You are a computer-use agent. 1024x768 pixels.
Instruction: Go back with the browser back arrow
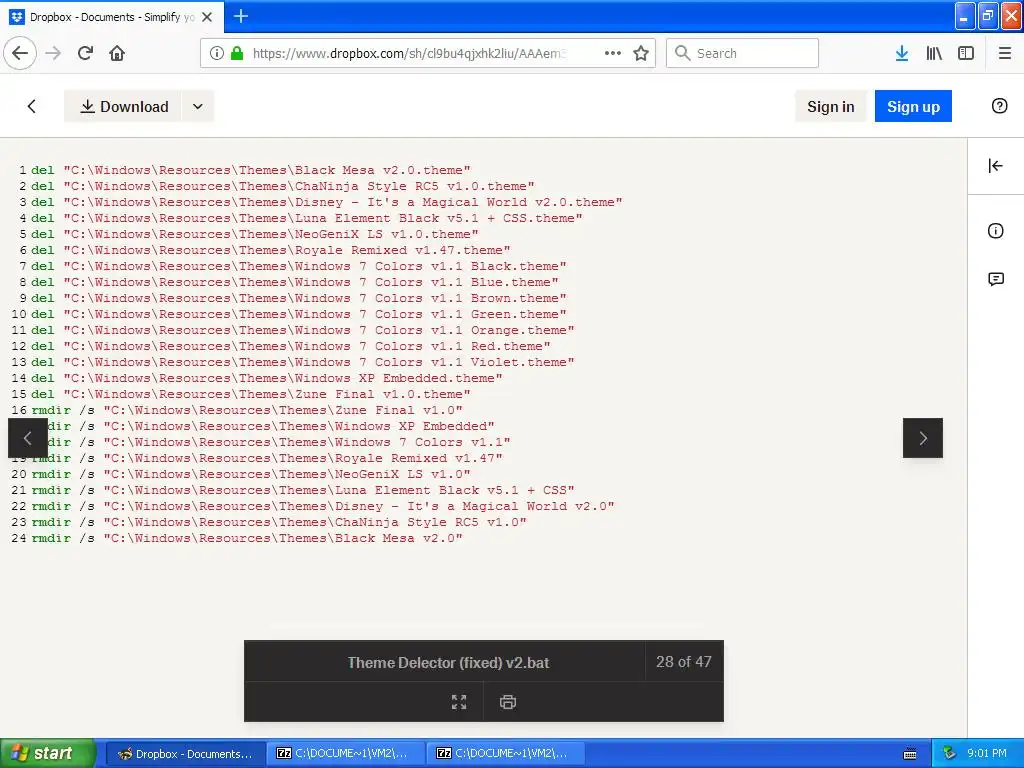click(x=20, y=53)
